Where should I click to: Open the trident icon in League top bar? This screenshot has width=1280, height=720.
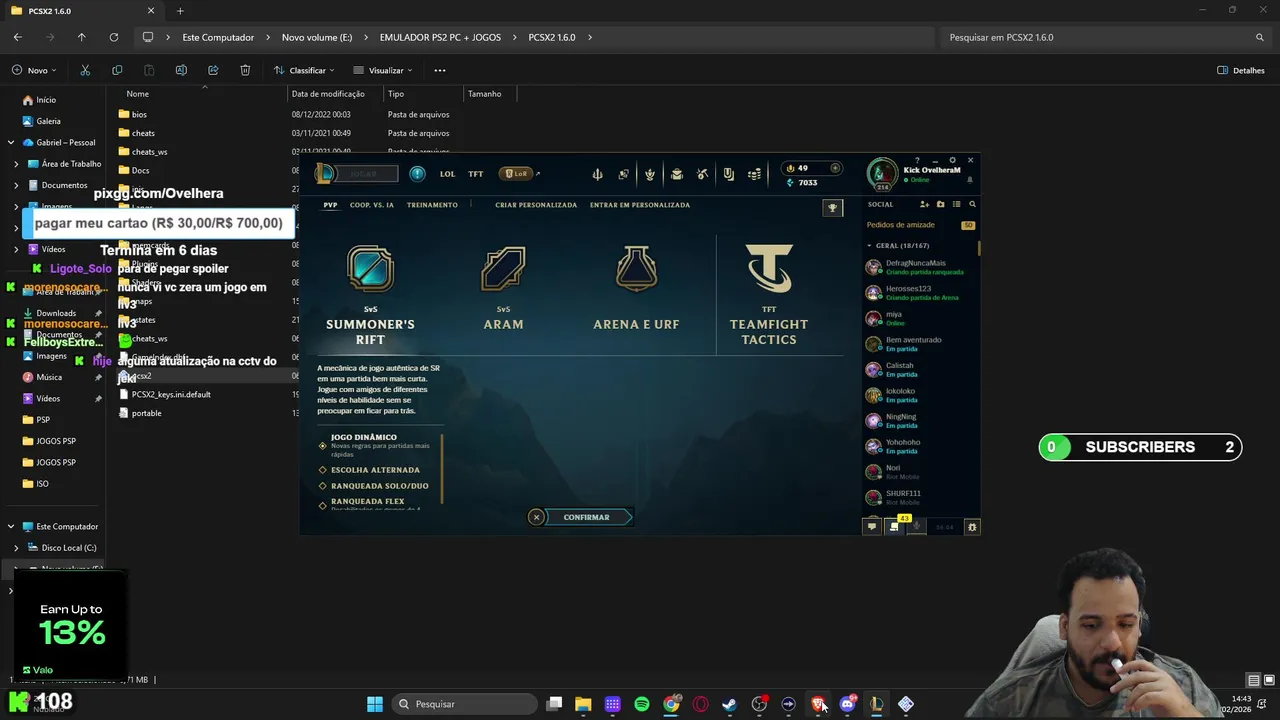(597, 174)
